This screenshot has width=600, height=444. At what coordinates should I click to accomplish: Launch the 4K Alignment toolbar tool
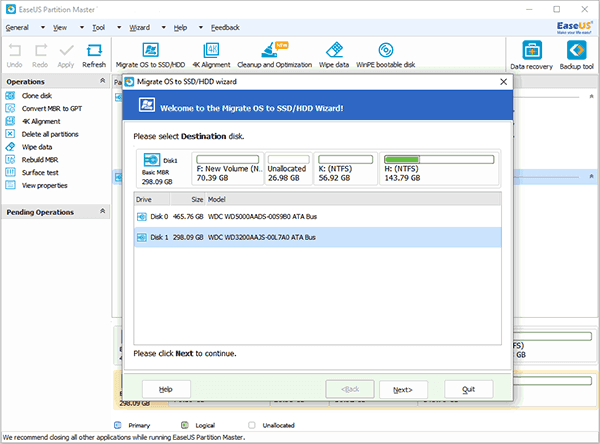click(211, 56)
